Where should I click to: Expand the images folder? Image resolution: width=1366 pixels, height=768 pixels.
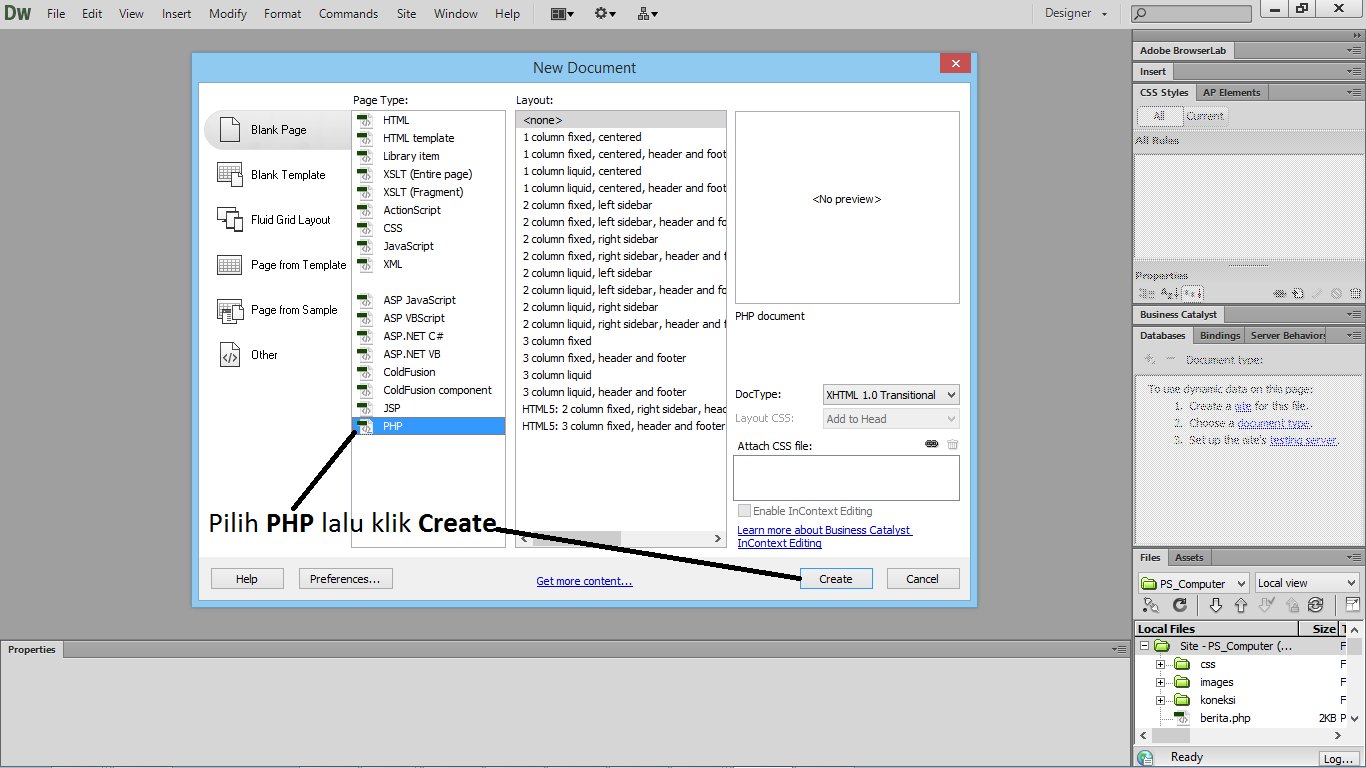point(1160,682)
